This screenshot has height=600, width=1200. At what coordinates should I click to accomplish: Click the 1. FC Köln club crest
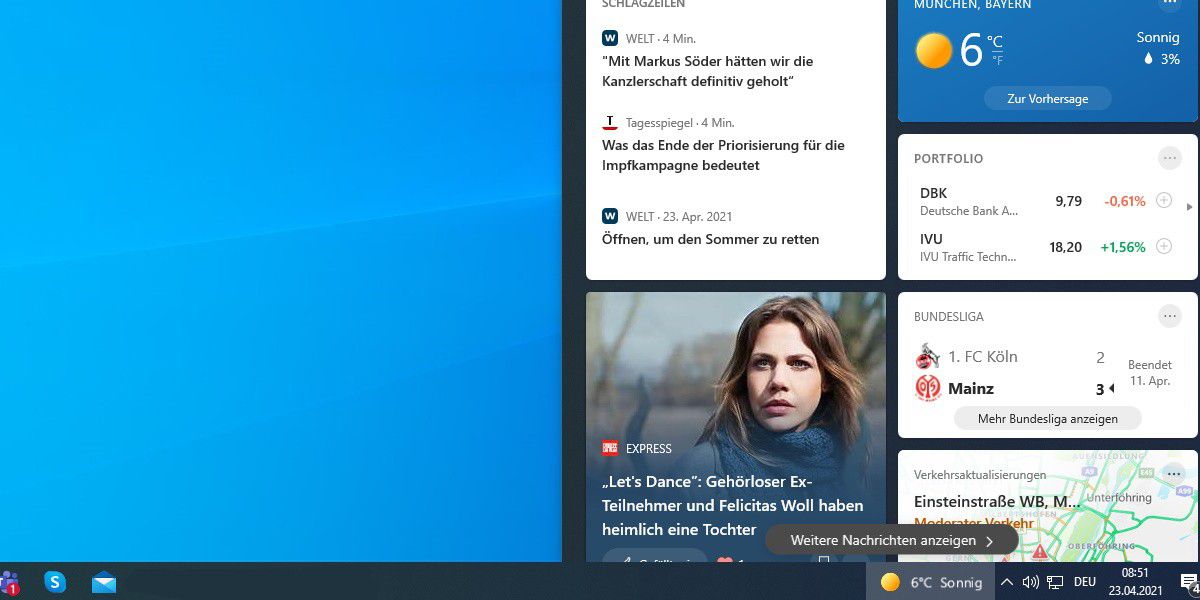[928, 357]
